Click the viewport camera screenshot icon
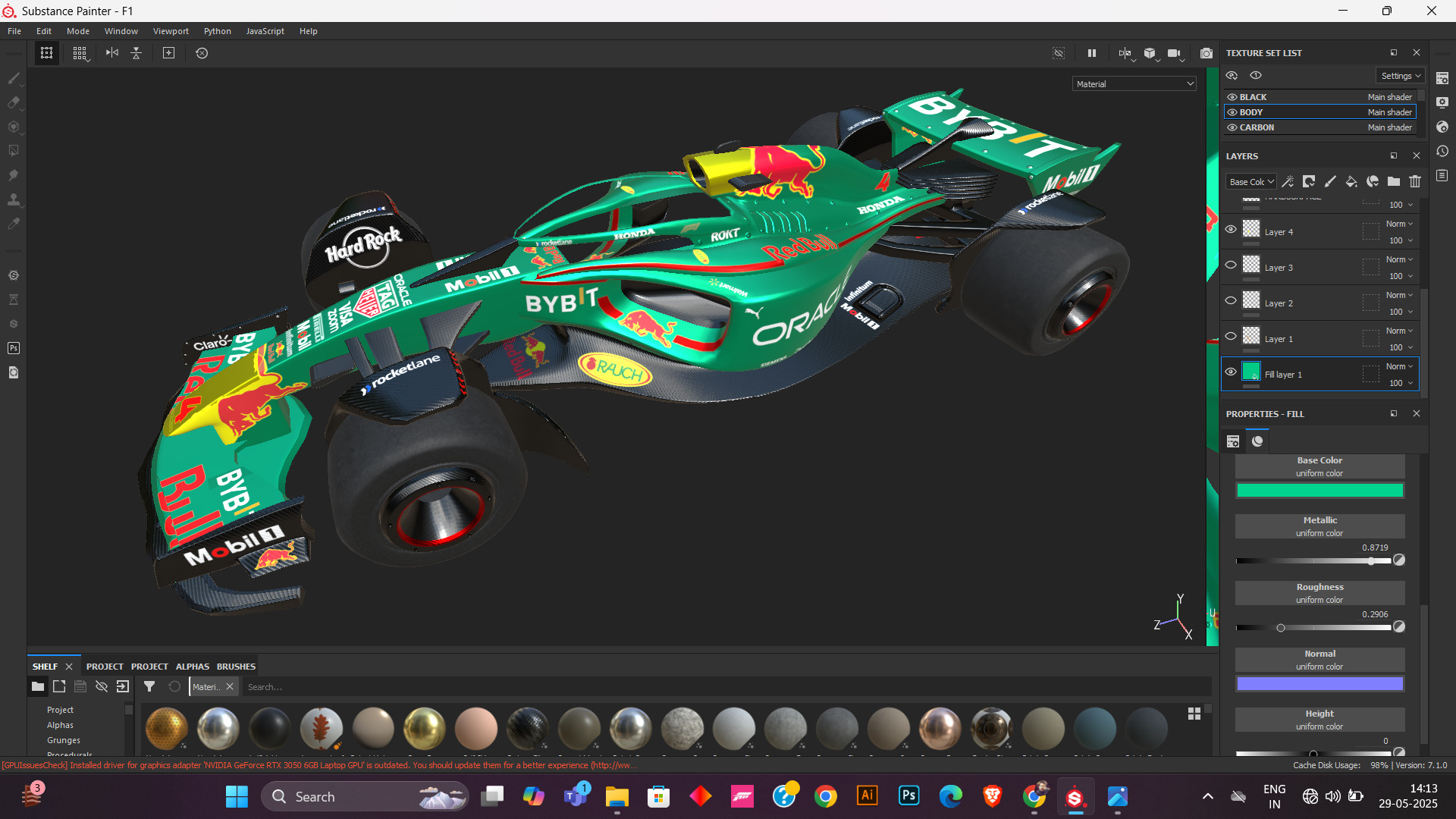Viewport: 1456px width, 819px height. (1207, 53)
